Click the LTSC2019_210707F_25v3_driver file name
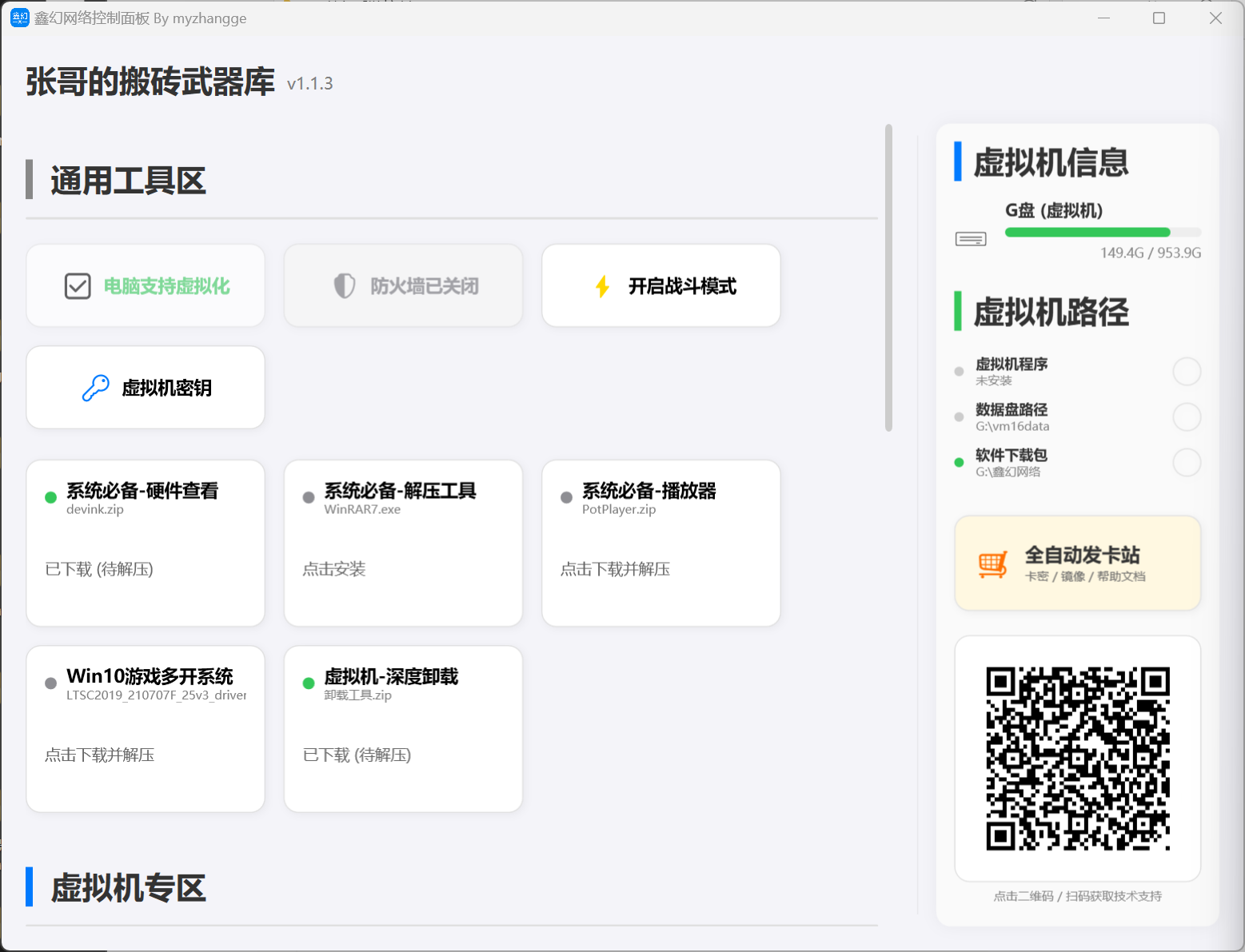This screenshot has width=1245, height=952. [157, 695]
